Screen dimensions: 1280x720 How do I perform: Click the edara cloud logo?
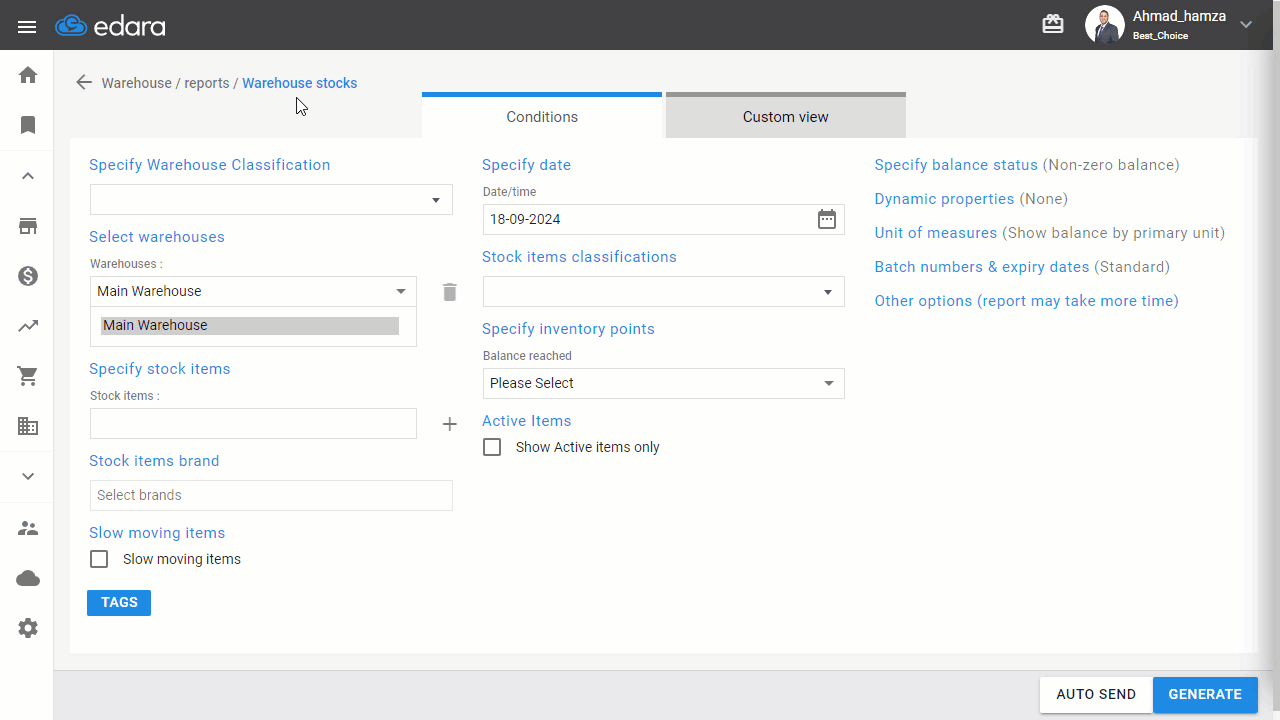[x=110, y=25]
